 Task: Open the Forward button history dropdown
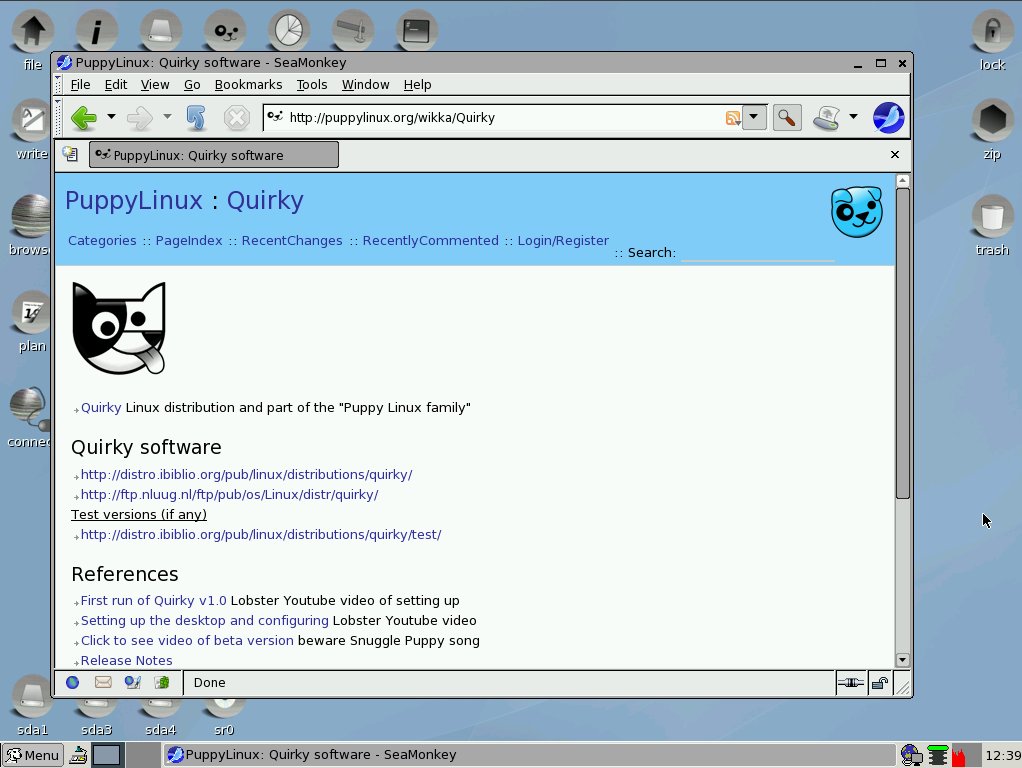168,117
